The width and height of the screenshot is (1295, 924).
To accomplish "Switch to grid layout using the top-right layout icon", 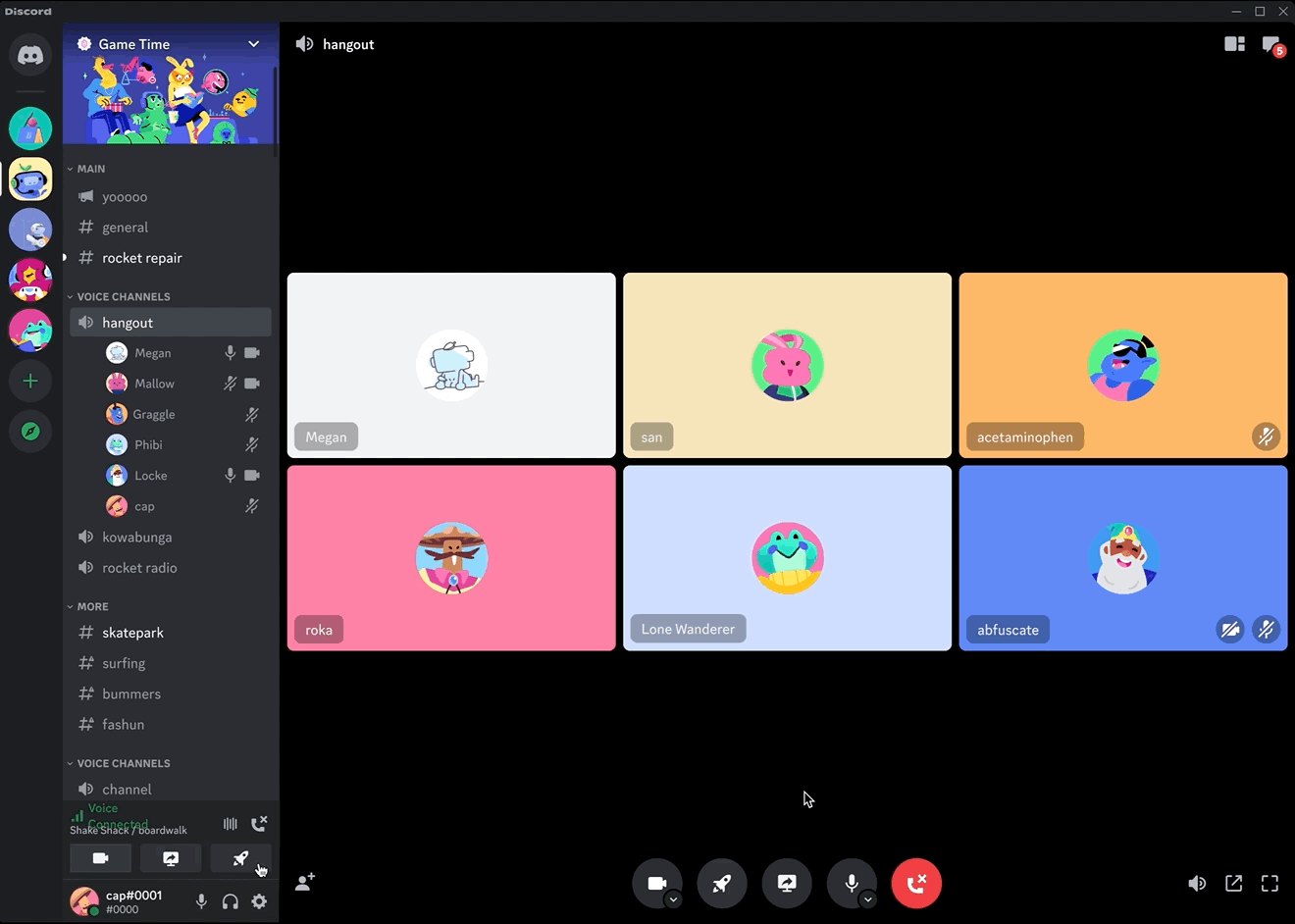I will point(1233,44).
